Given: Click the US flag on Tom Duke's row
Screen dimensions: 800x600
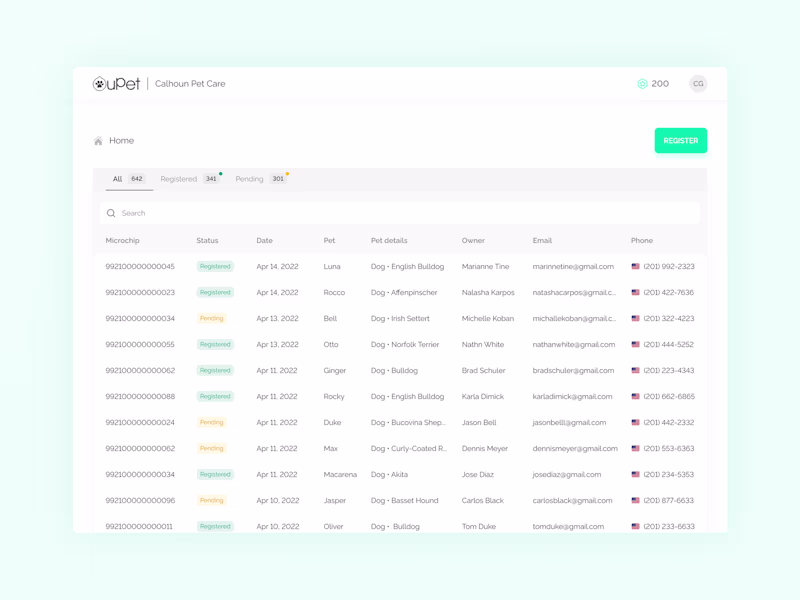Looking at the screenshot, I should click(x=634, y=526).
